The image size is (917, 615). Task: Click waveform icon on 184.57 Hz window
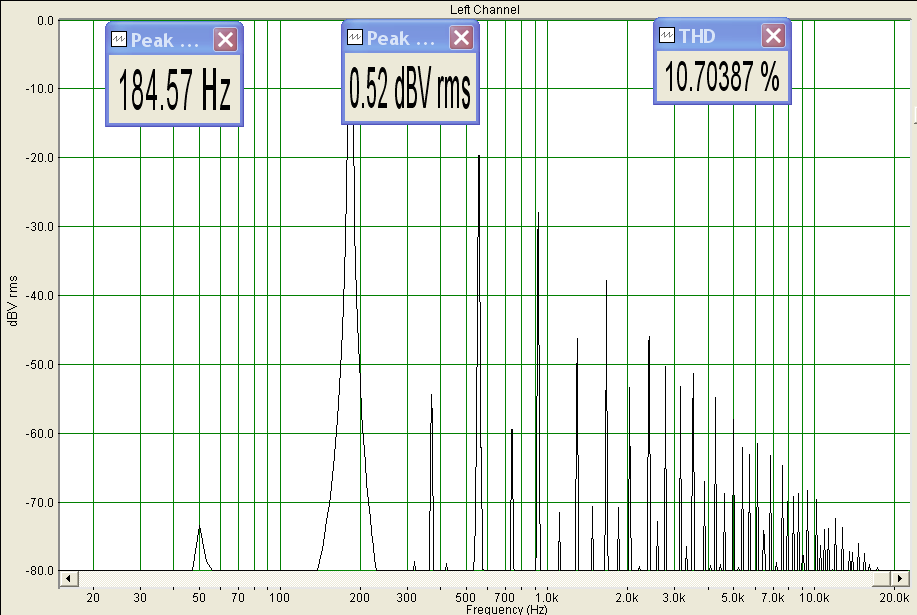[x=119, y=39]
